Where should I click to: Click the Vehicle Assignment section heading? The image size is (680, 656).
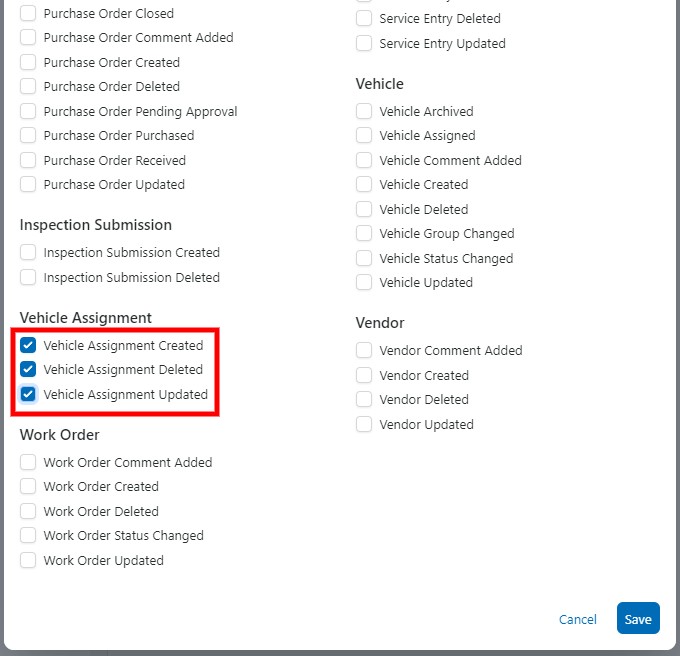click(x=86, y=318)
